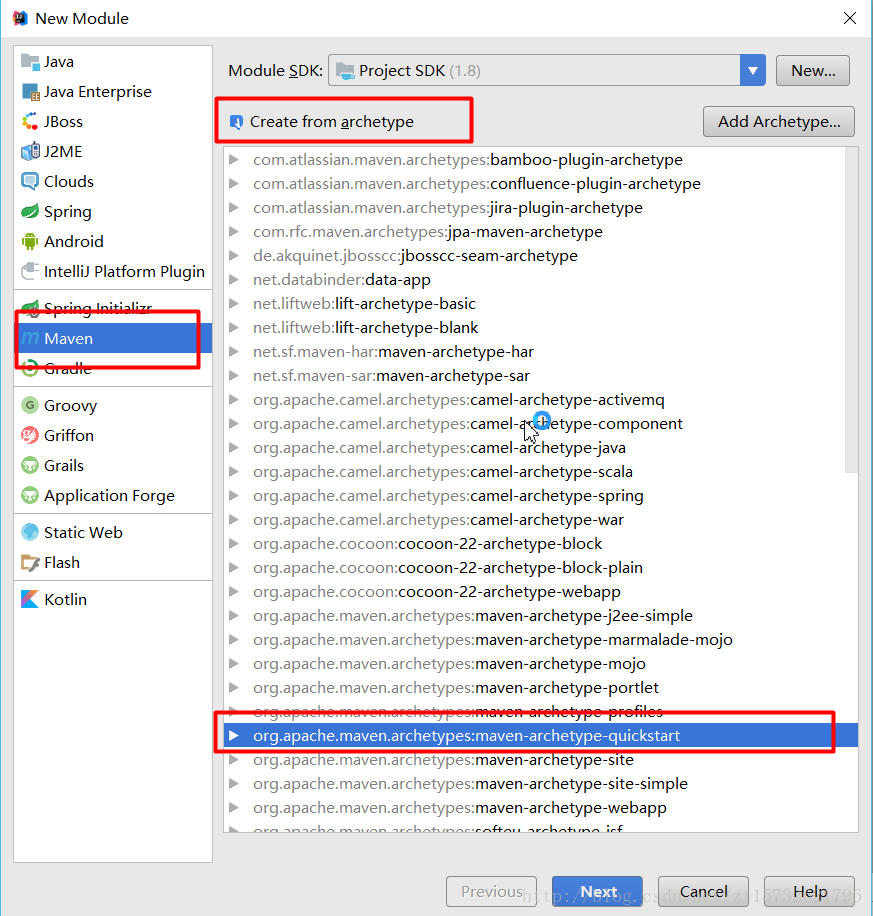Screen dimensions: 873x916
Task: Select maven-archetype-j2ee-simple row
Action: (x=534, y=615)
